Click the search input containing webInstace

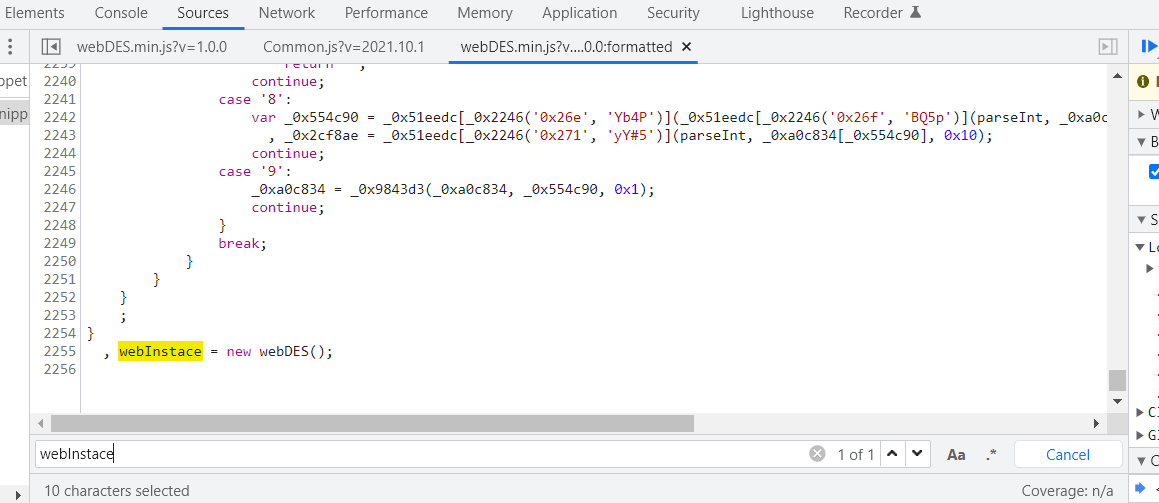click(421, 454)
